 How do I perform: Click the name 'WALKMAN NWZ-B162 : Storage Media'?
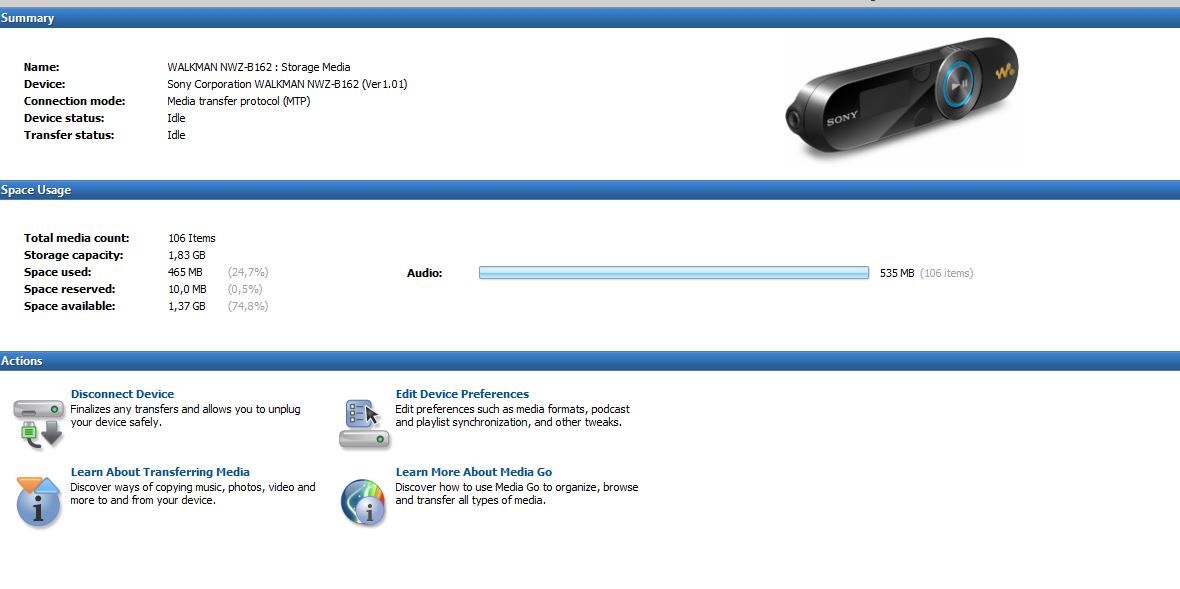tap(259, 67)
